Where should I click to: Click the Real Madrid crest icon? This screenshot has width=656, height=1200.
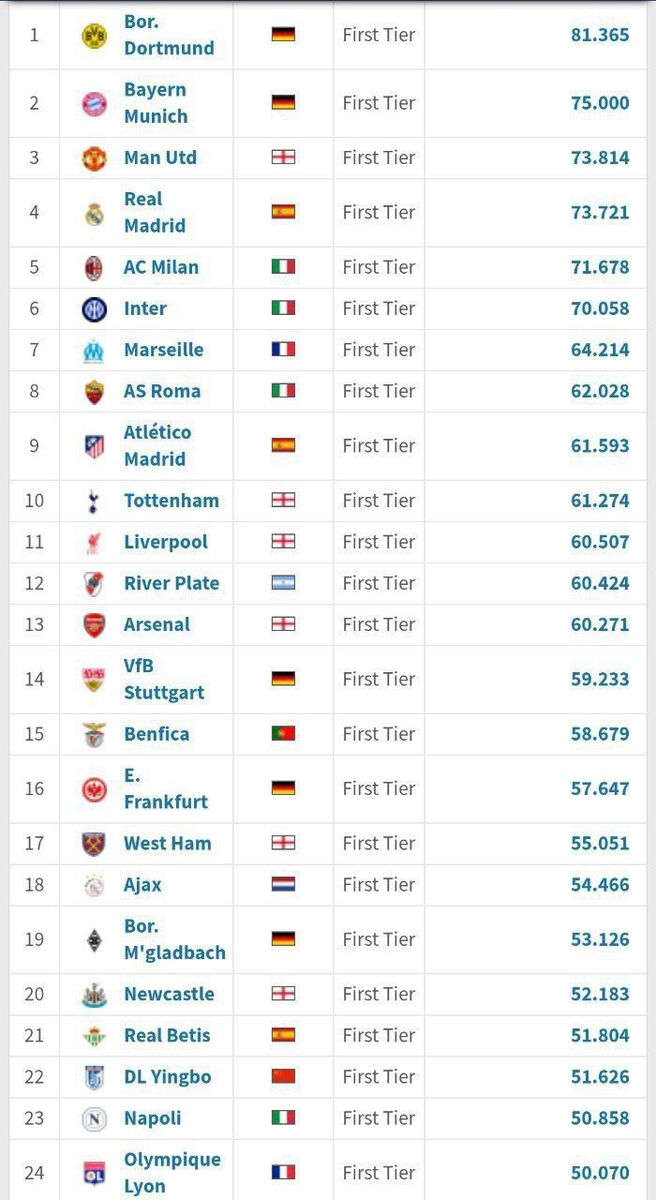94,213
